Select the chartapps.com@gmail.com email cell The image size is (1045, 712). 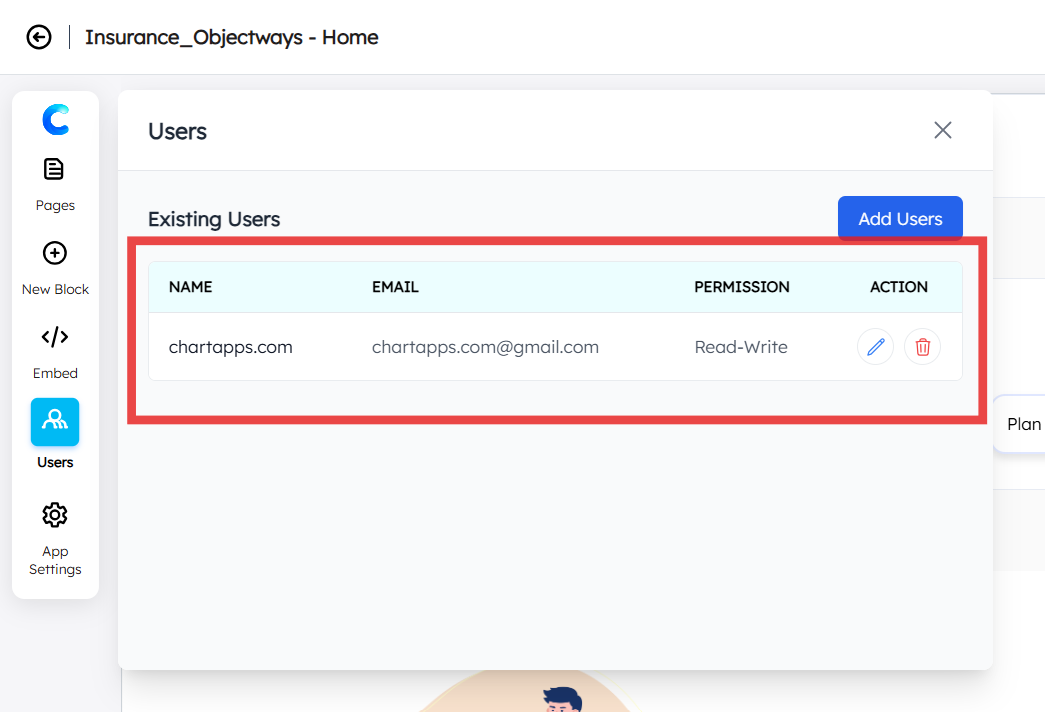tap(485, 347)
